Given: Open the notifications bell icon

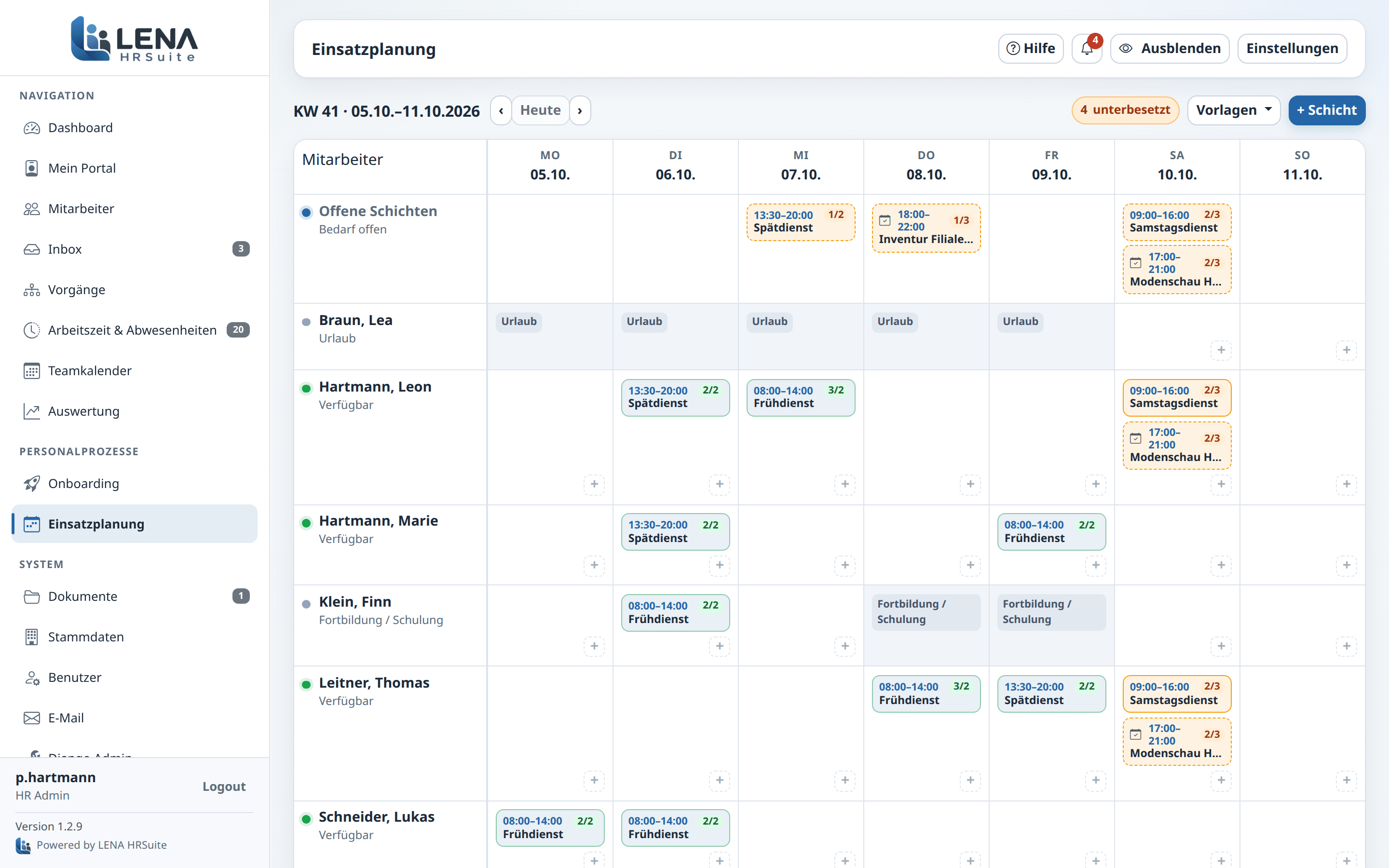Looking at the screenshot, I should [x=1087, y=48].
